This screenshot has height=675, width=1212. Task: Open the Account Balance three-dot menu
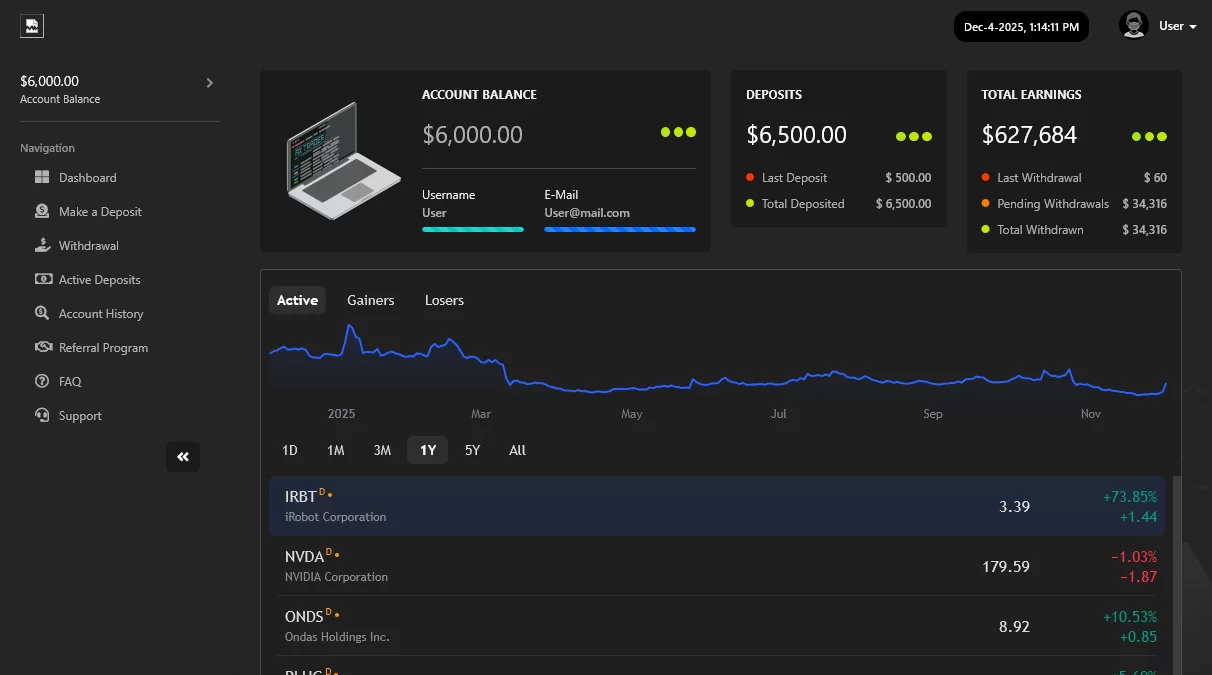pos(678,131)
